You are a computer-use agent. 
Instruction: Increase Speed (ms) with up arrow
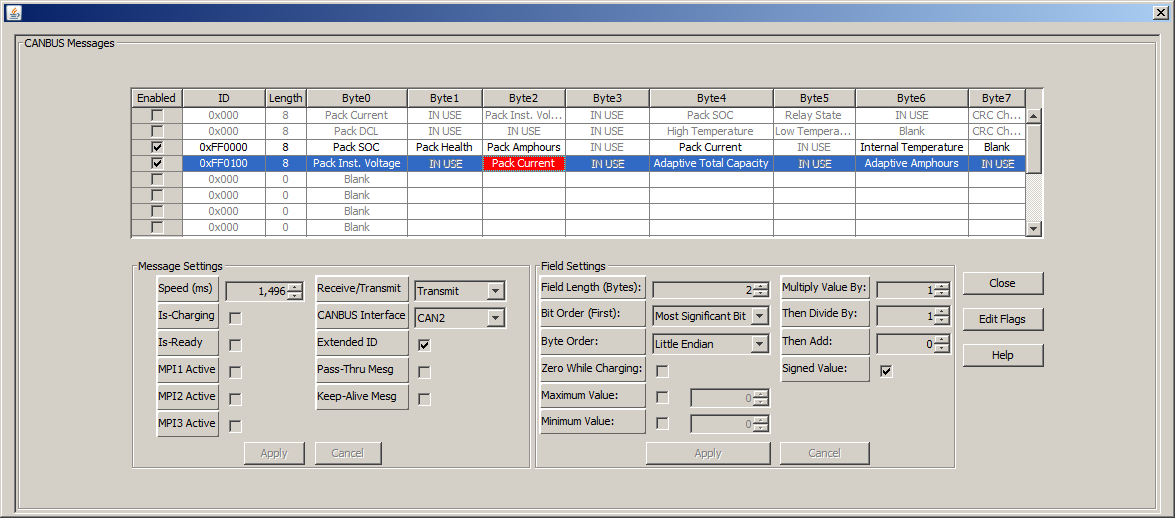295,286
